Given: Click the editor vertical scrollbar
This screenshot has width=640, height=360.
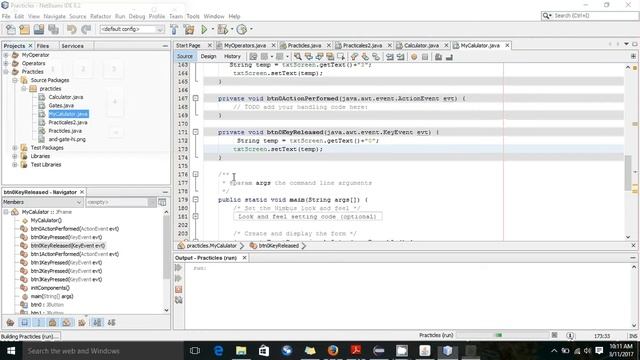Looking at the screenshot, I should pos(628,173).
